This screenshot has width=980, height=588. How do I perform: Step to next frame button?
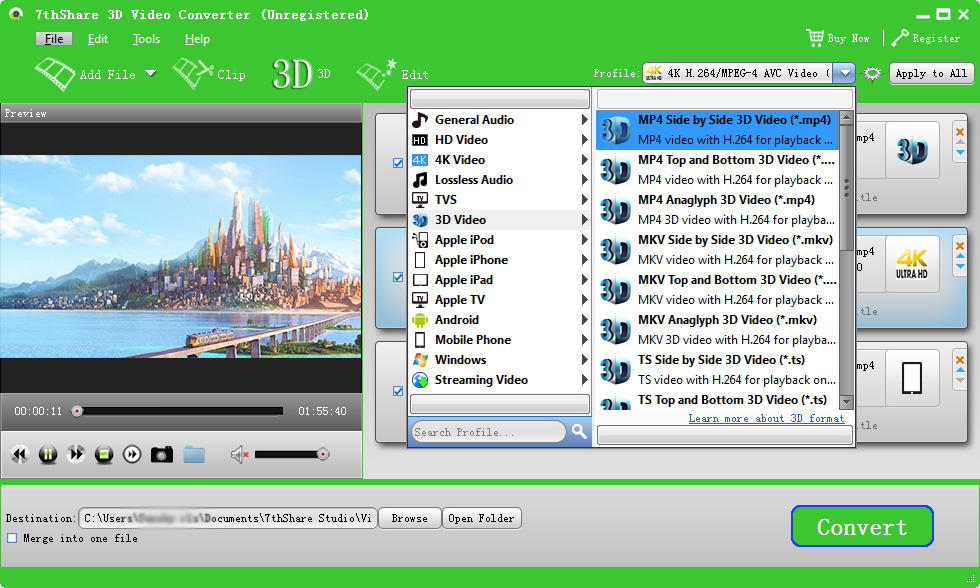132,454
